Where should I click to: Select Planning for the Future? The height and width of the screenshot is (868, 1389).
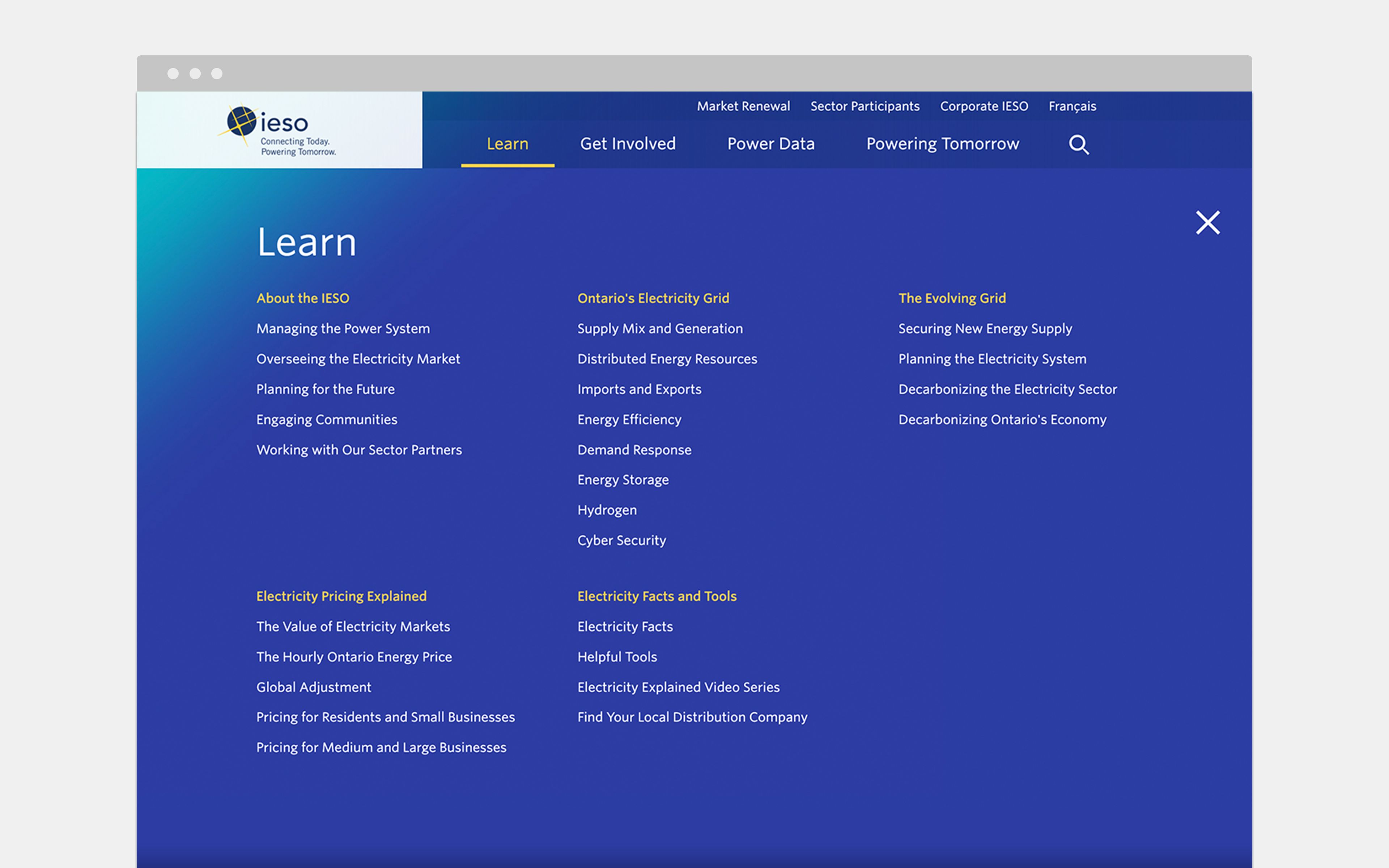tap(326, 389)
